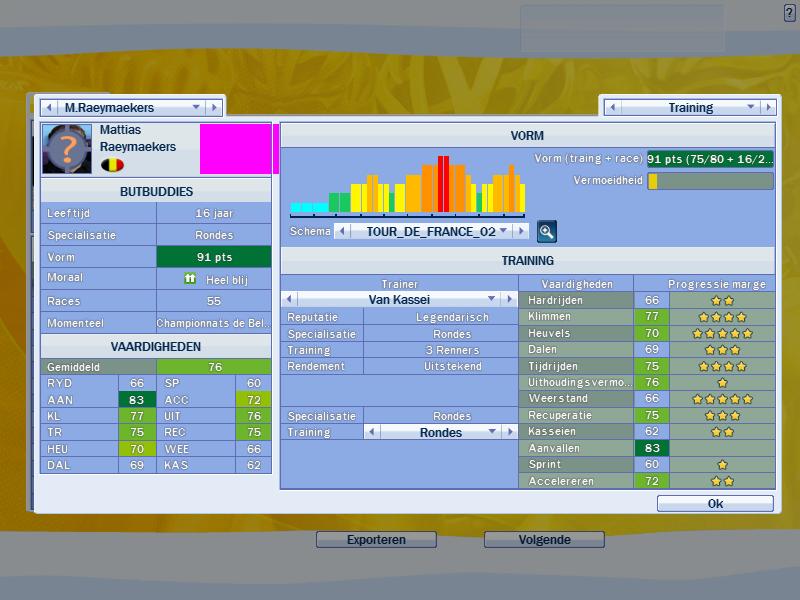The image size is (800, 600).
Task: Click the help question mark icon
Action: point(790,12)
